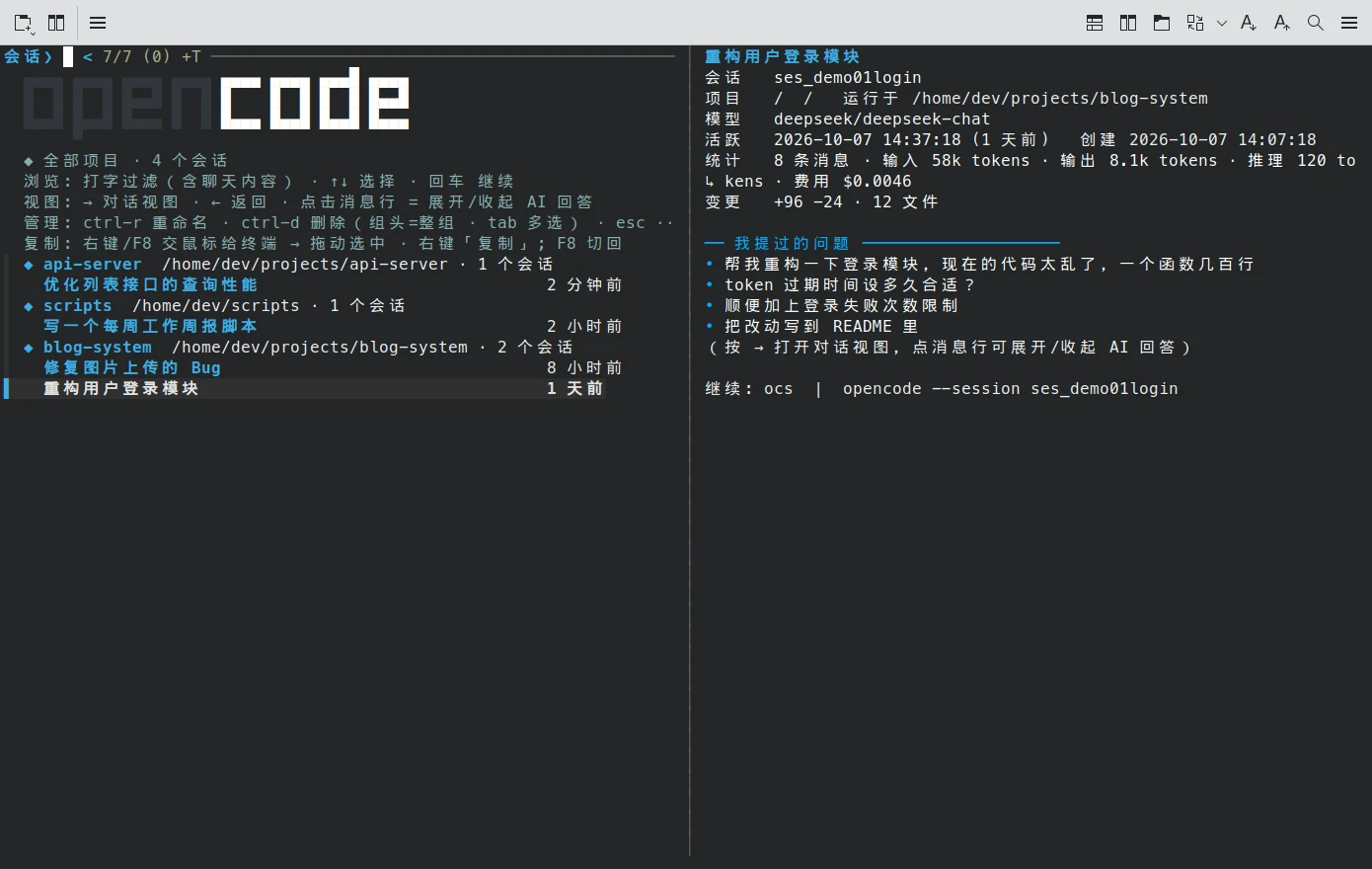Open a new tab with the top-left button
1372x869 pixels.
(x=23, y=23)
